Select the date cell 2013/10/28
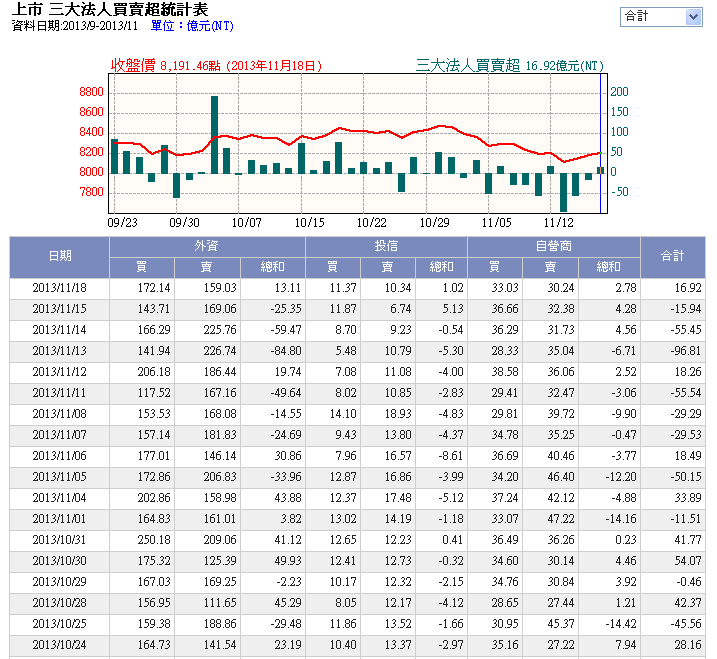This screenshot has height=659, width=717. click(x=59, y=604)
